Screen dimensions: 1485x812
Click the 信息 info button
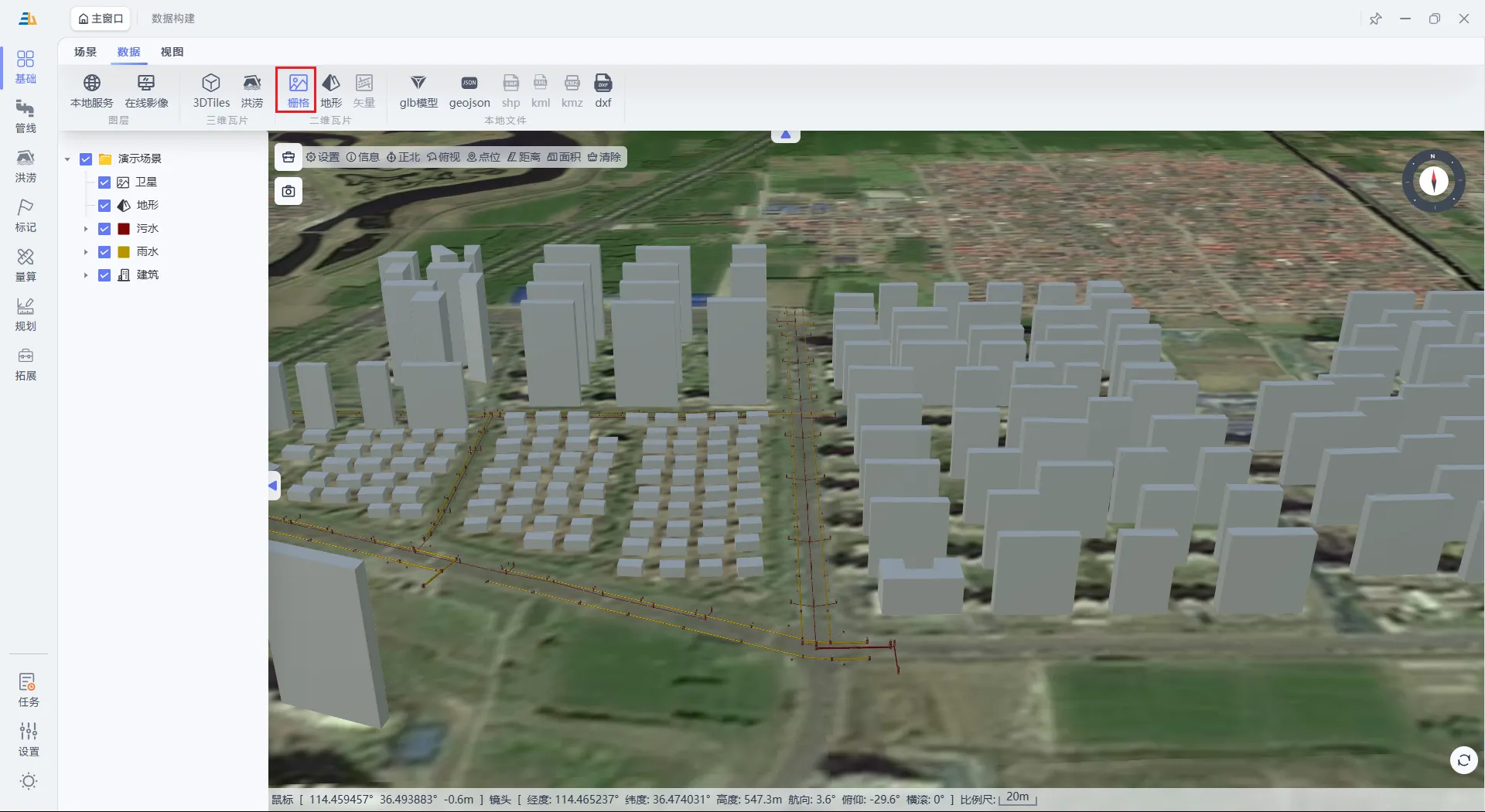pos(363,157)
